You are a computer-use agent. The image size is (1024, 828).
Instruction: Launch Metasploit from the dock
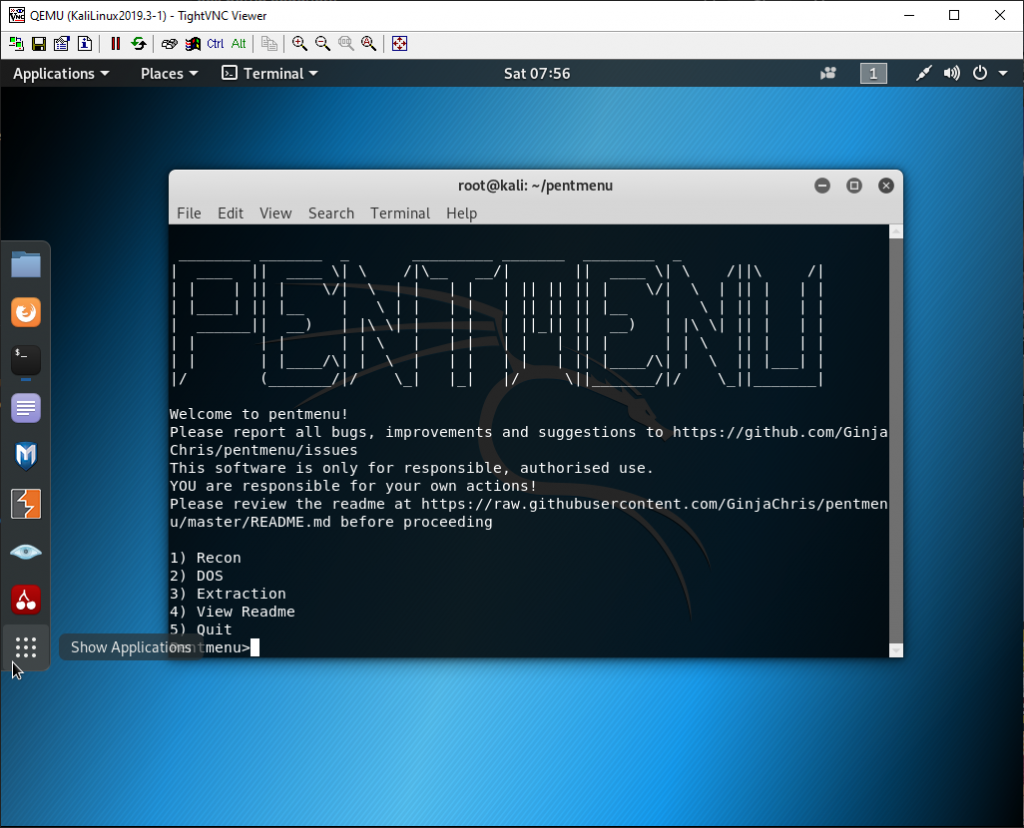[x=25, y=456]
